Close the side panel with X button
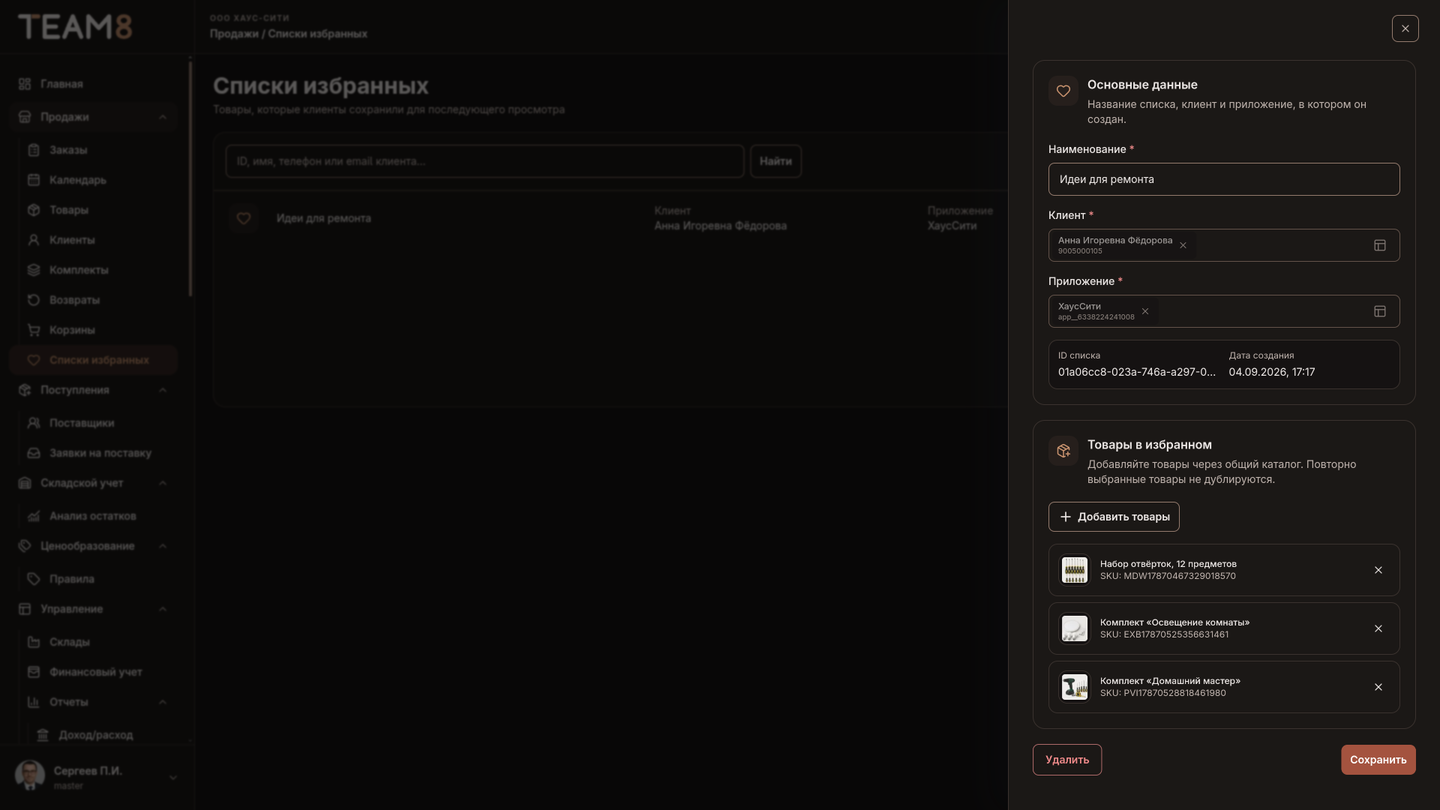Viewport: 1440px width, 810px height. [1405, 28]
